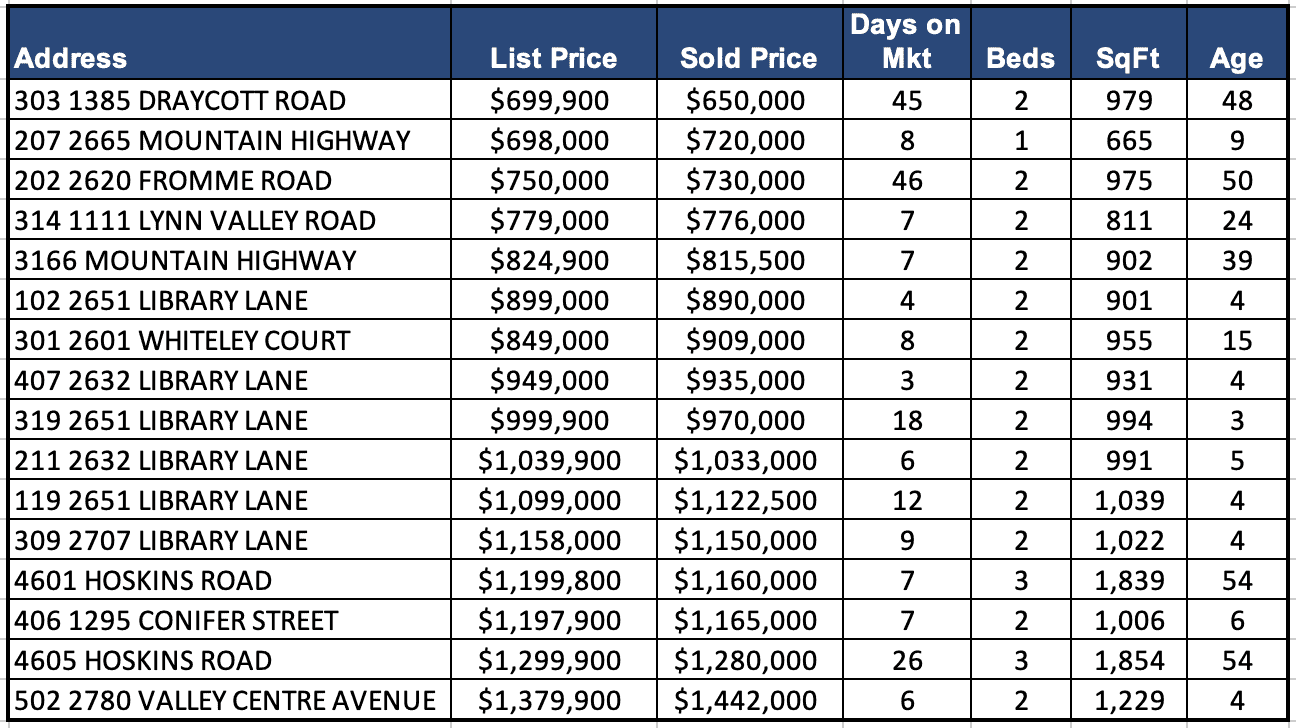
Task: Click the $1,033,000 sold price cell
Action: (745, 461)
